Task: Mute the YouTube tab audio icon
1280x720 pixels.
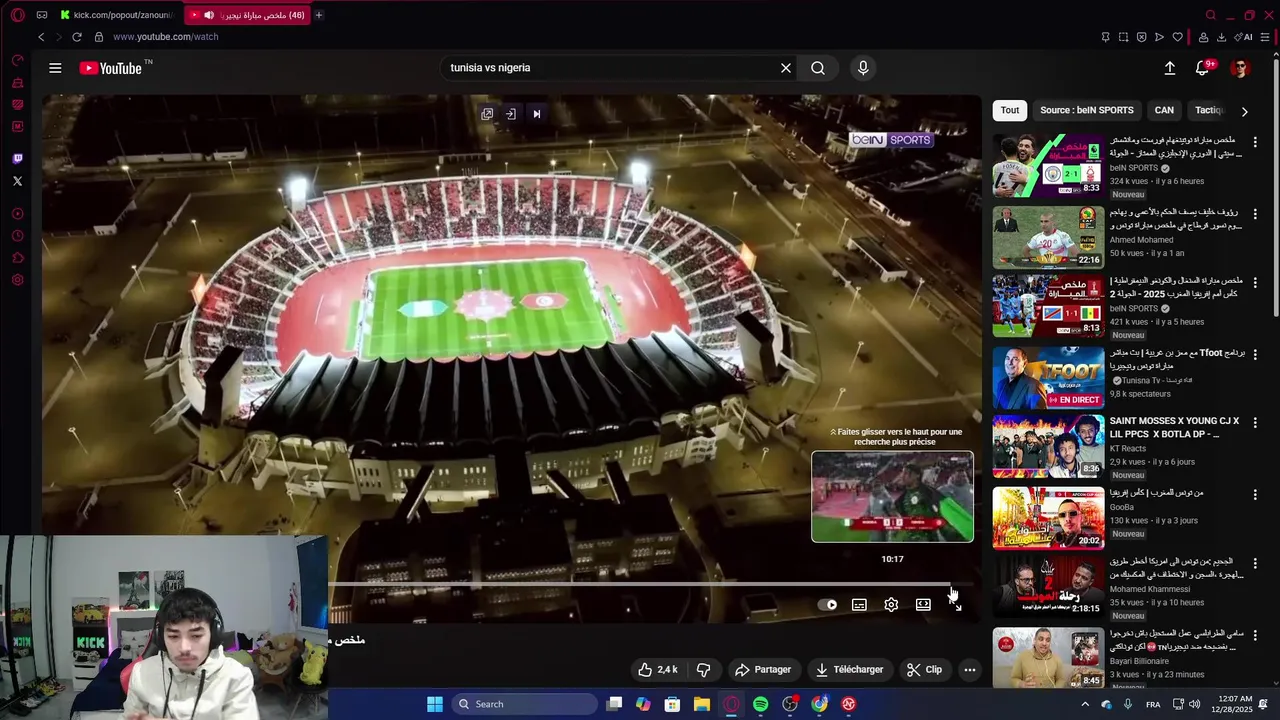Action: pos(209,15)
